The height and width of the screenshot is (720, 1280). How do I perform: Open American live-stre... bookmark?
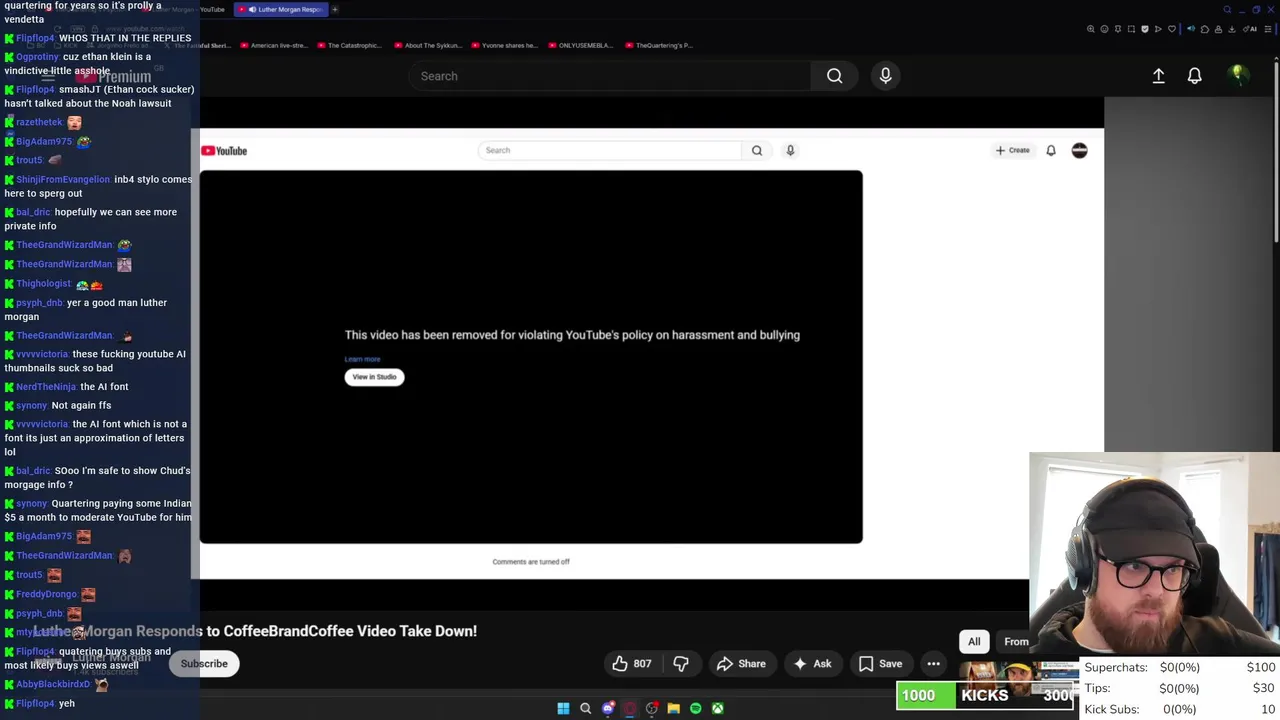click(273, 45)
